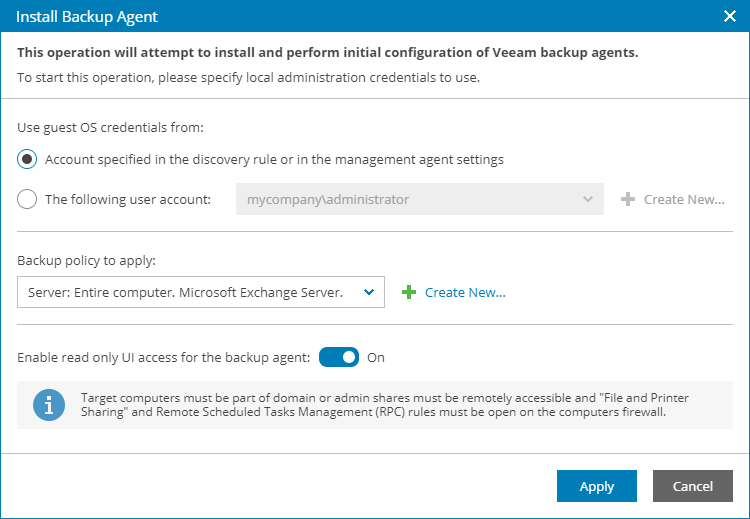Click the green plus icon beside the backup policy

coord(408,292)
